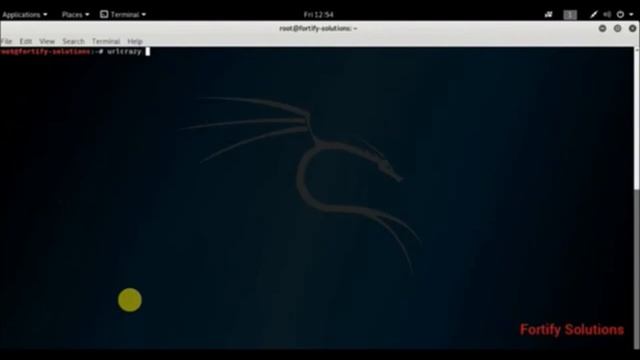The width and height of the screenshot is (640, 360).
Task: Open the Places menu in top bar
Action: coord(75,15)
